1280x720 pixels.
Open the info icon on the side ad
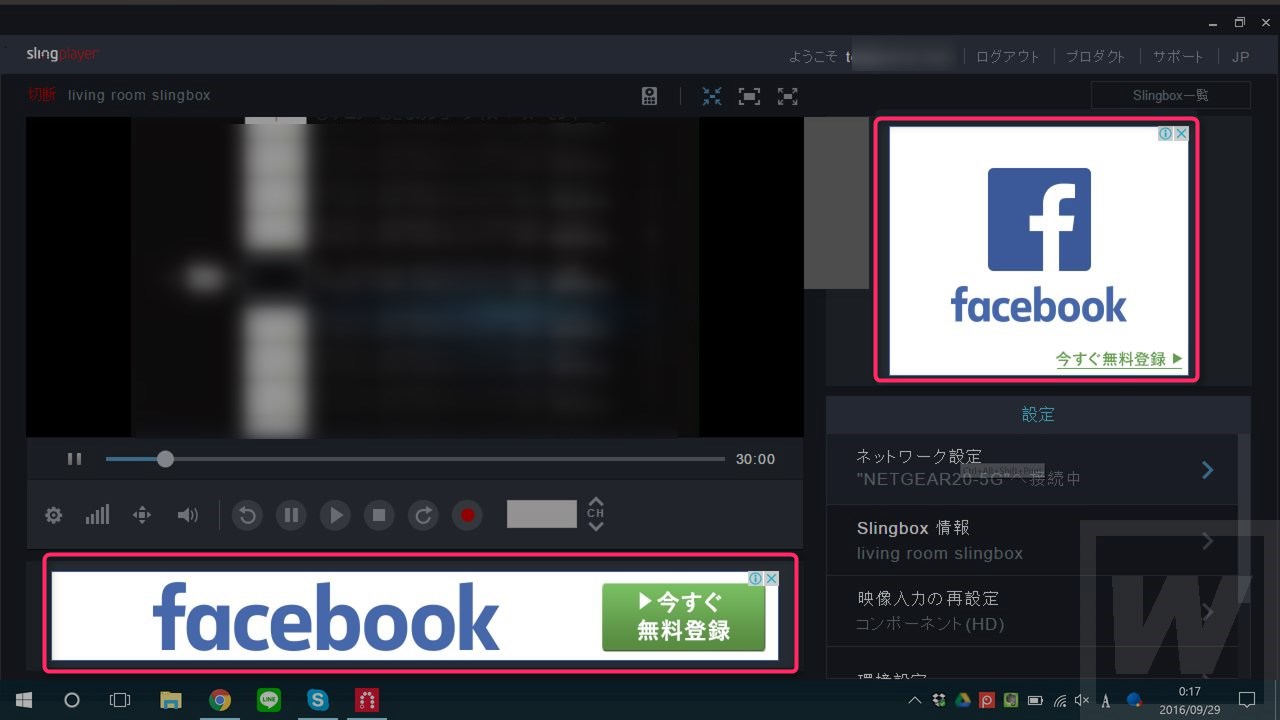tap(1166, 134)
